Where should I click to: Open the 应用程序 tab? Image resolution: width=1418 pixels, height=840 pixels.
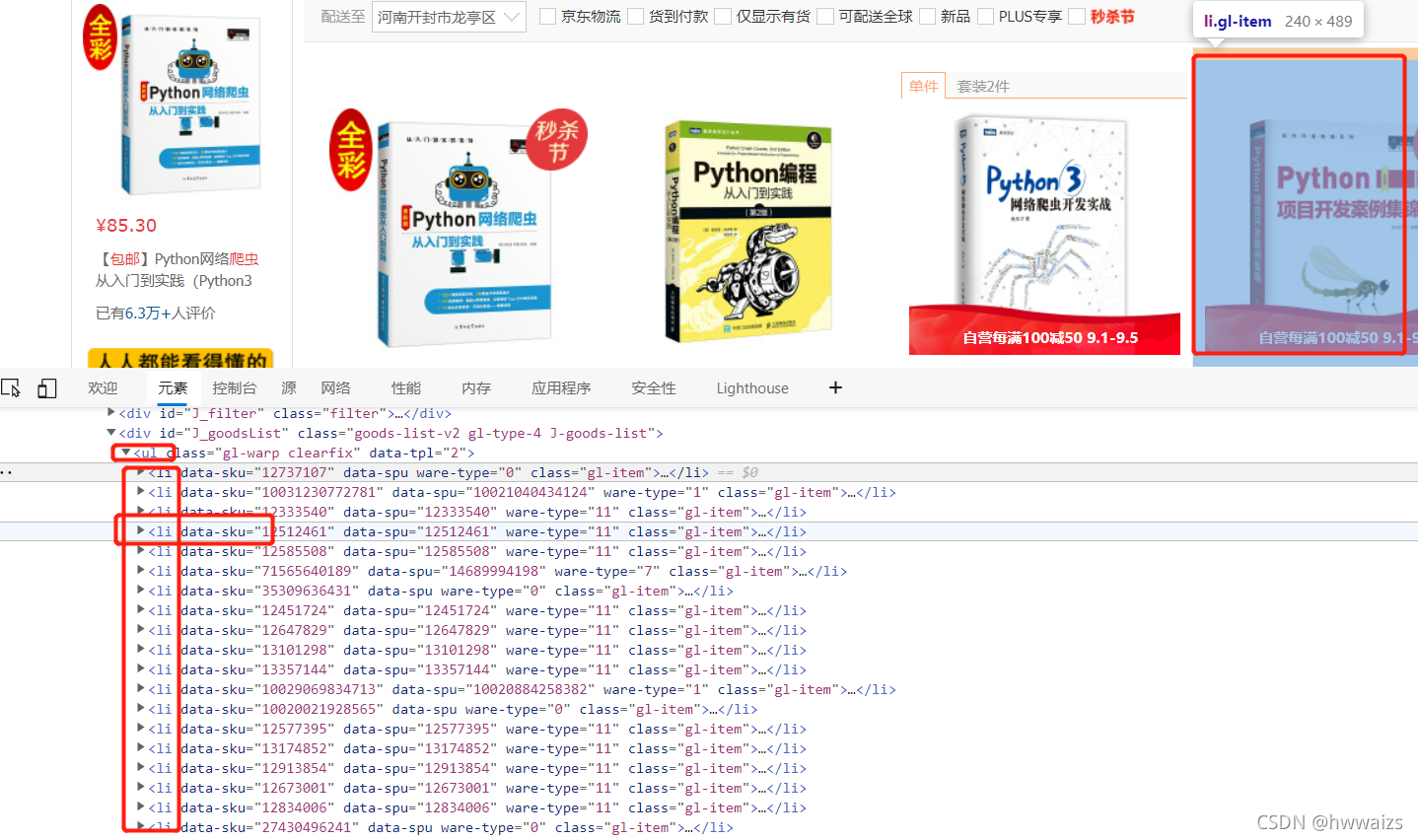tap(561, 387)
